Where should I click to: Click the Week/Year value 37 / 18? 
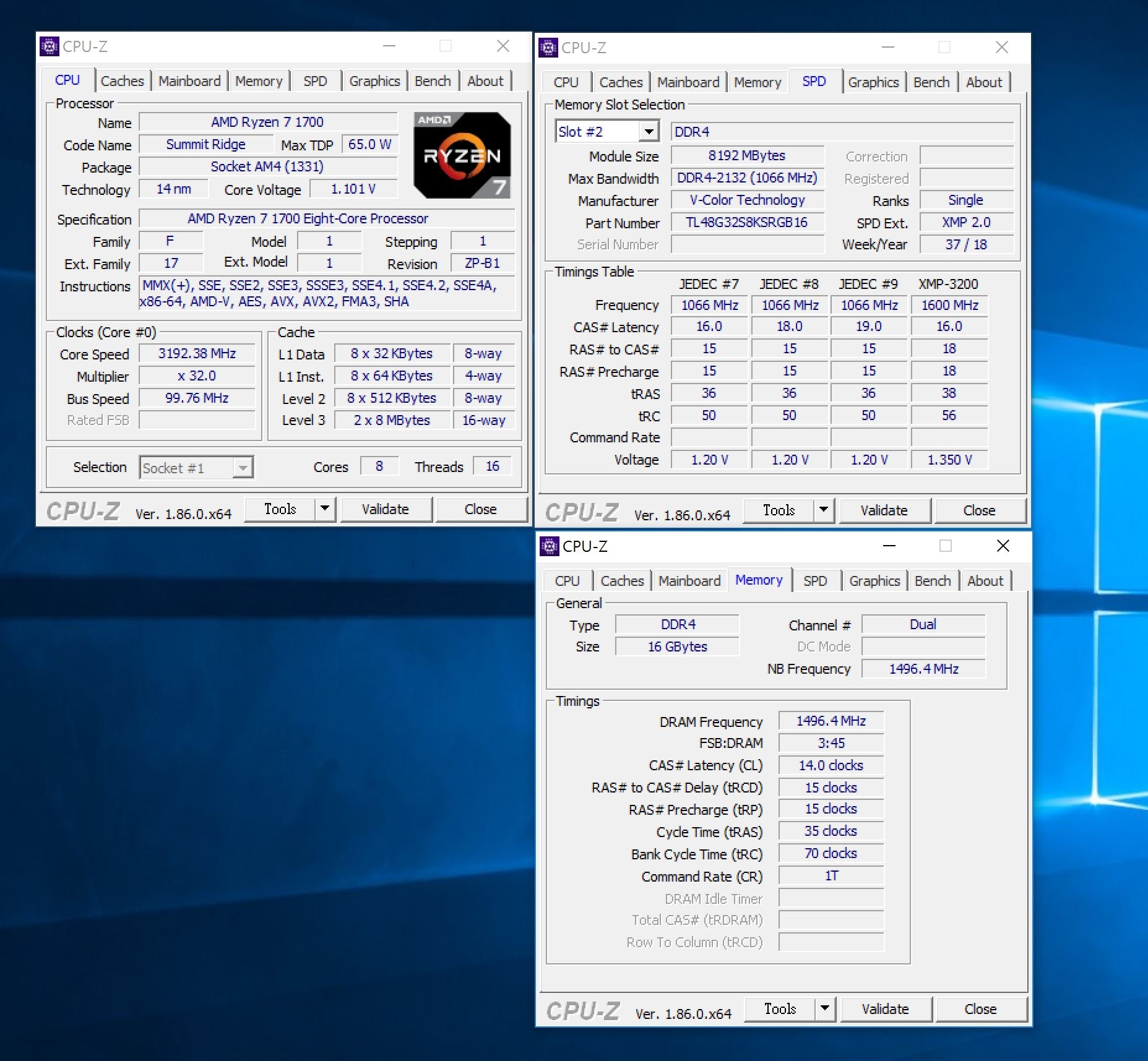point(966,244)
